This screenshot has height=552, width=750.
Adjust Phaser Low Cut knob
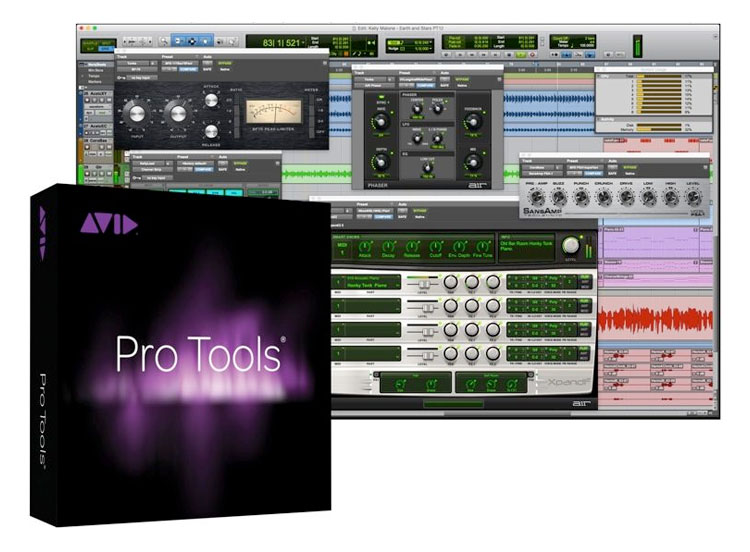[x=427, y=167]
